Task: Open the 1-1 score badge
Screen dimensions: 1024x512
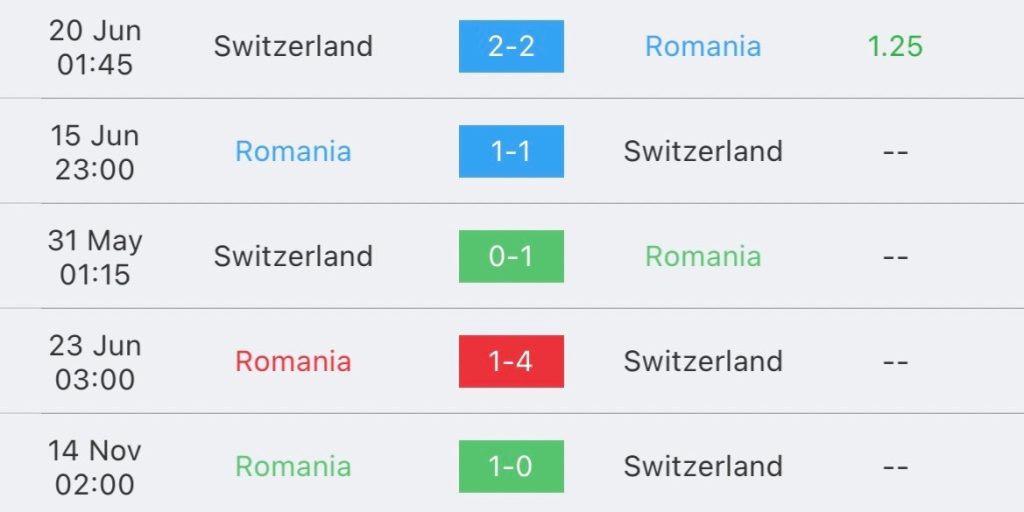Action: [x=511, y=152]
